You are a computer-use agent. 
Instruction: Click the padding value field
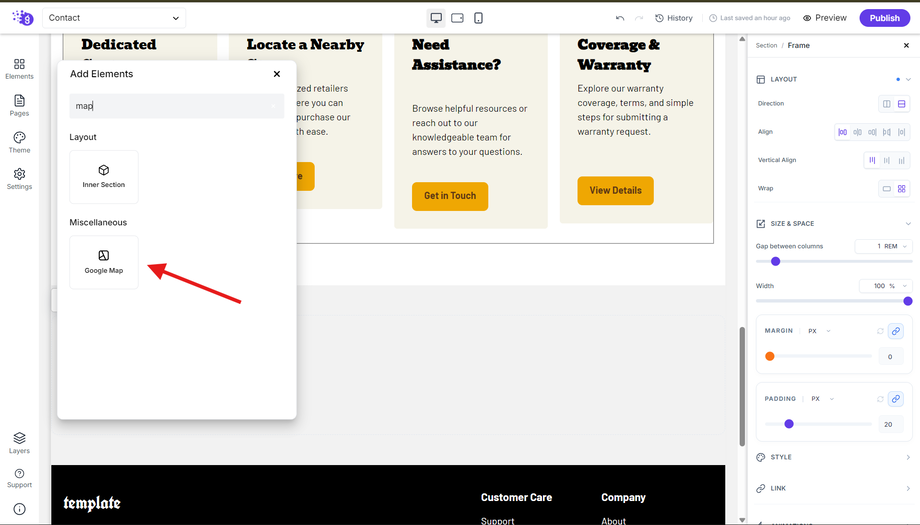coord(890,425)
